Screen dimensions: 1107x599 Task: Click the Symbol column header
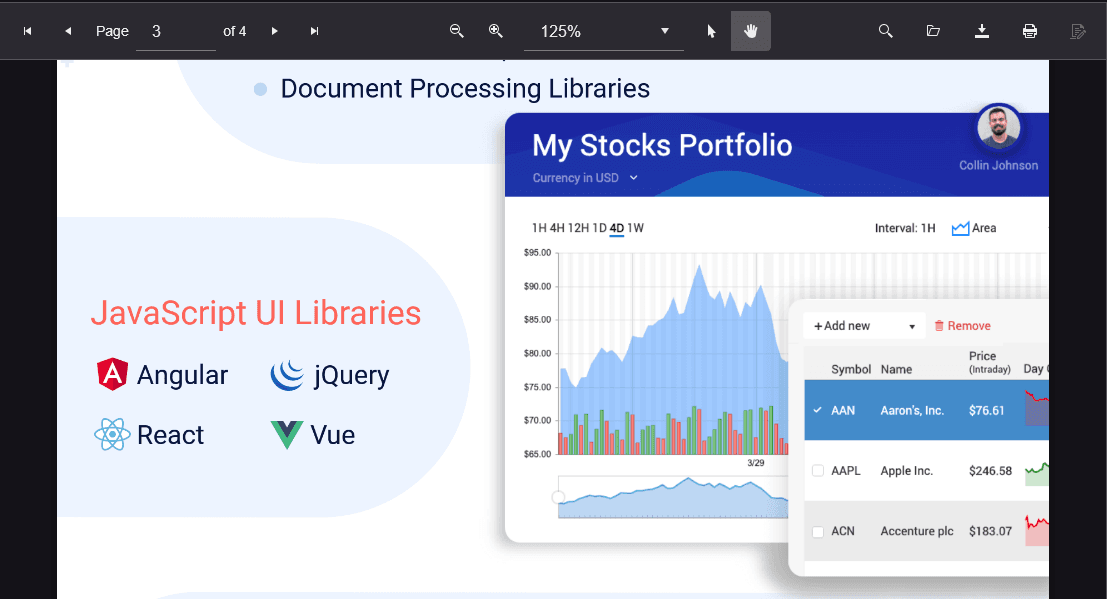851,369
